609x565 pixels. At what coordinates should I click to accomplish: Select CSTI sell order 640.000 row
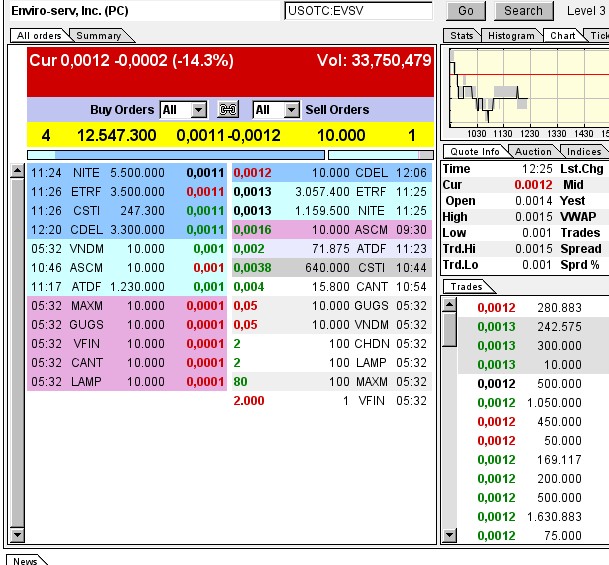point(332,268)
